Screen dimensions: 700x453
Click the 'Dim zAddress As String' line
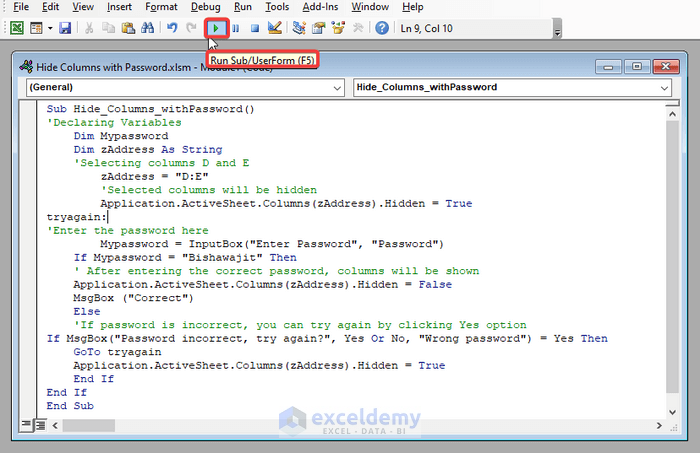coord(148,150)
